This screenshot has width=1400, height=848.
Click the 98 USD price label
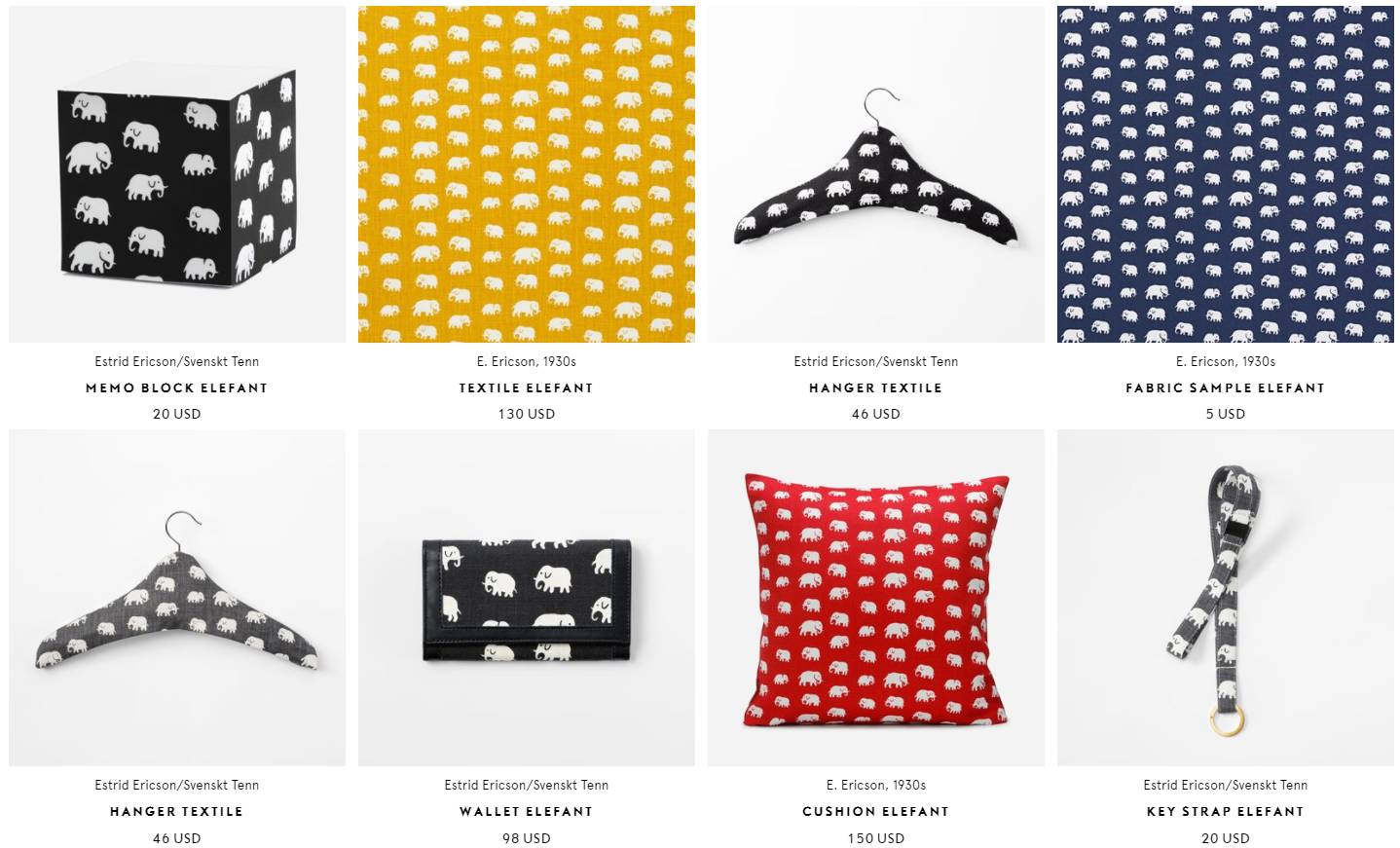[527, 837]
